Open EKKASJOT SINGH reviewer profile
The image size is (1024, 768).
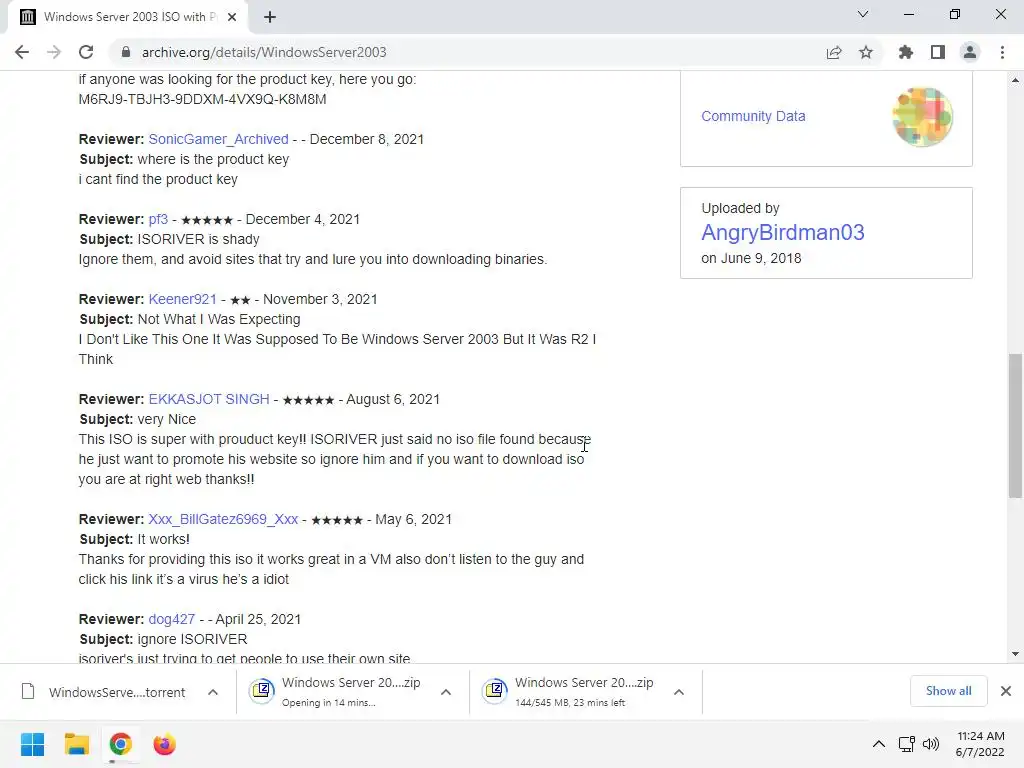click(x=209, y=399)
